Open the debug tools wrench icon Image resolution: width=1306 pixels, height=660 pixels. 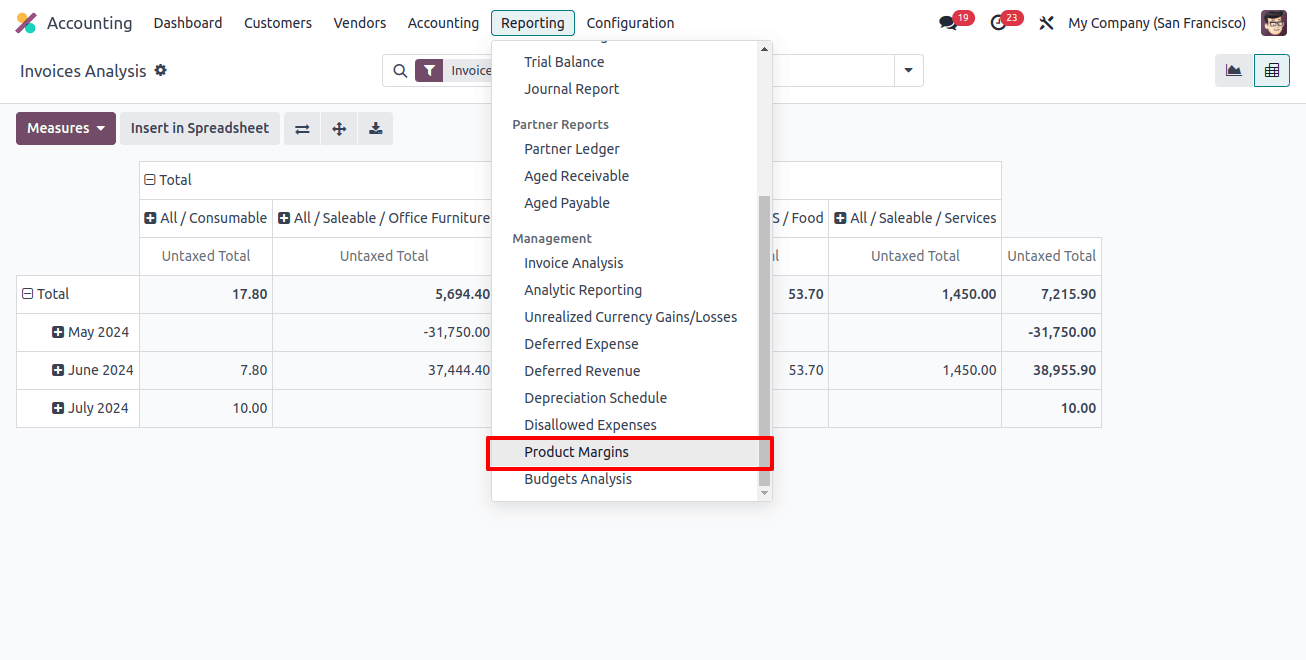click(x=1046, y=23)
